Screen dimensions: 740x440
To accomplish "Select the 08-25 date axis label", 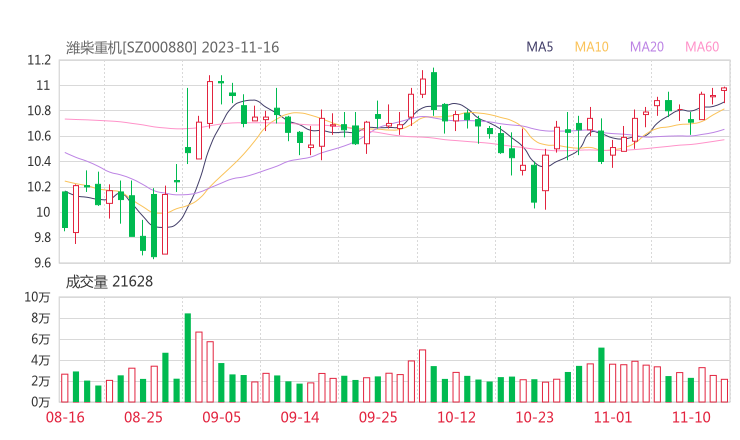I will tap(143, 417).
